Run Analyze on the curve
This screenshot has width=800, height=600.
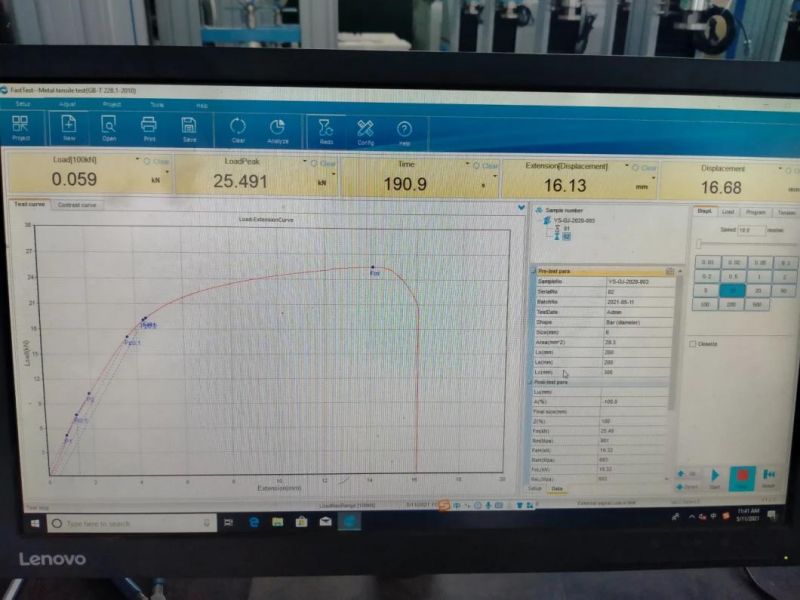277,131
